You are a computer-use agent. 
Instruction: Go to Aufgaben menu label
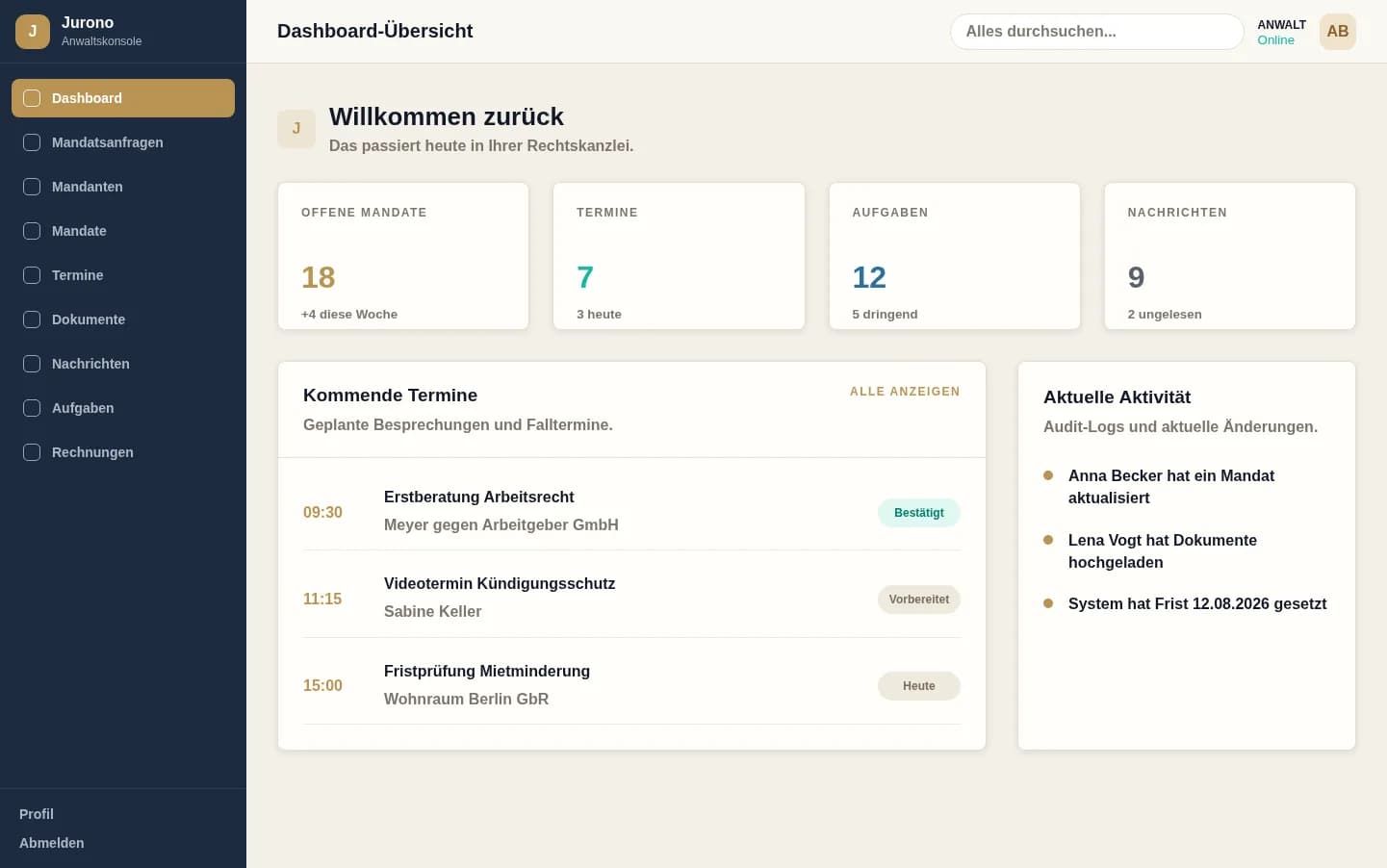83,408
